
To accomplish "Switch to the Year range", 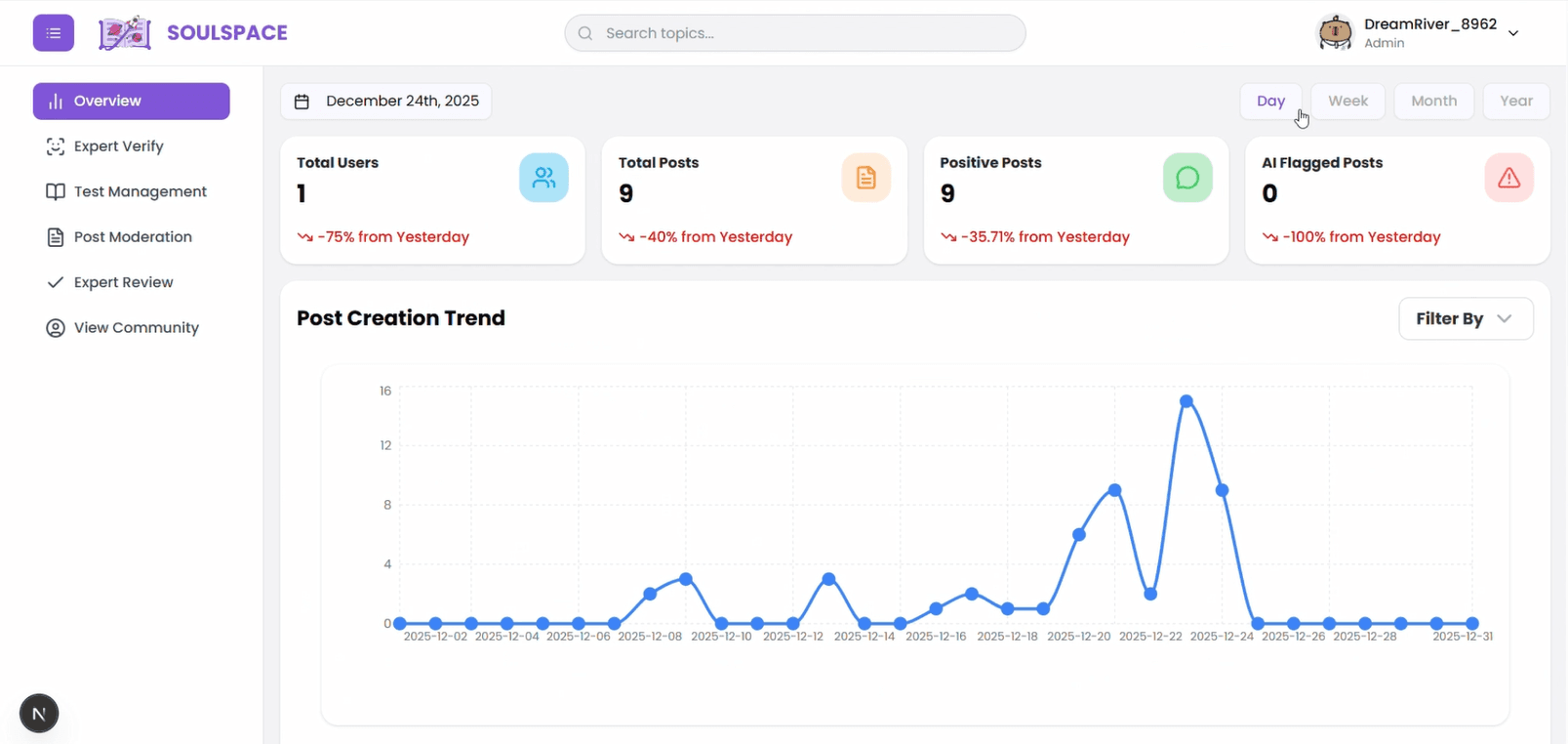I will coord(1516,102).
